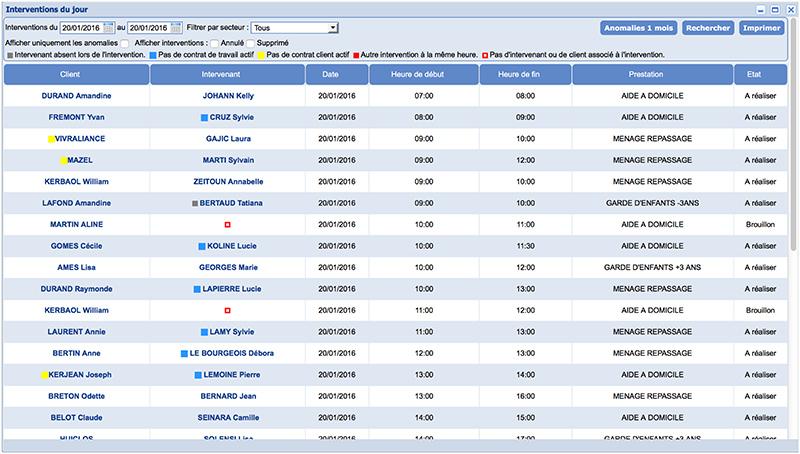This screenshot has width=800, height=454.
Task: Click yellow marker next to KERJEAN Joseph
Action: (x=44, y=375)
